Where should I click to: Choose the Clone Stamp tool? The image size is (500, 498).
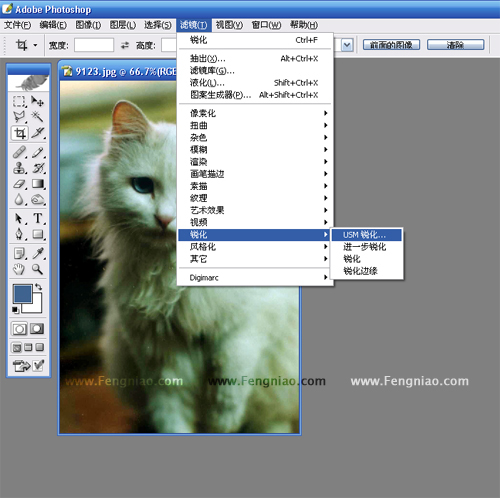[19, 168]
